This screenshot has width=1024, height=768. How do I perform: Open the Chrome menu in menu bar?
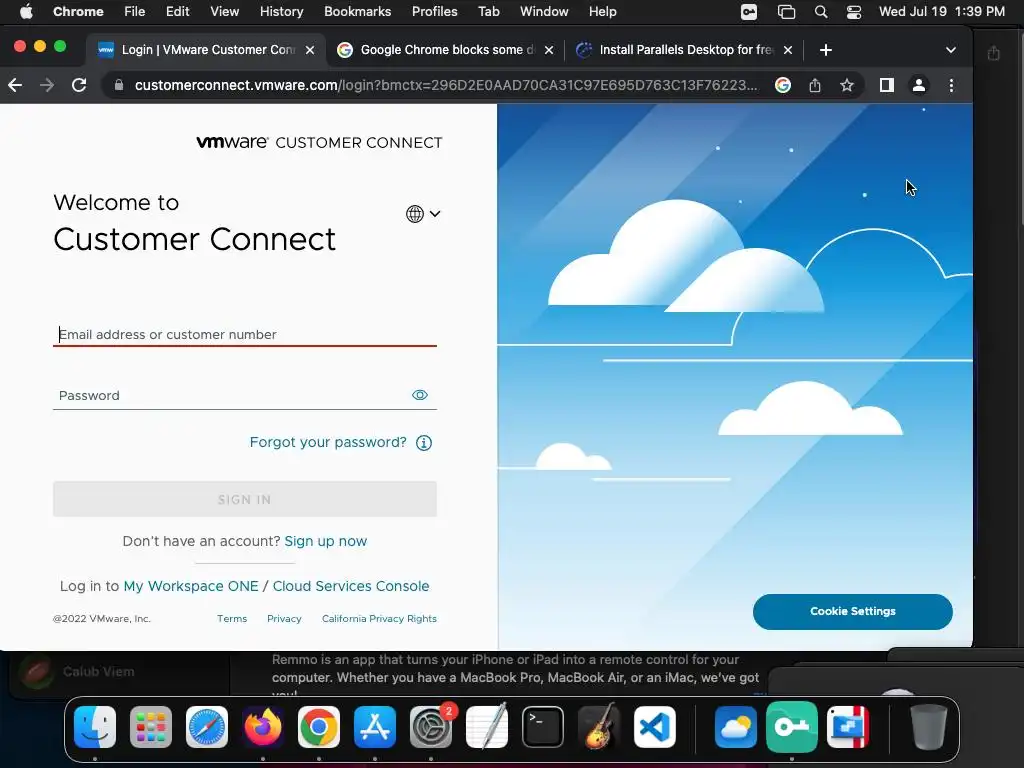click(x=78, y=11)
